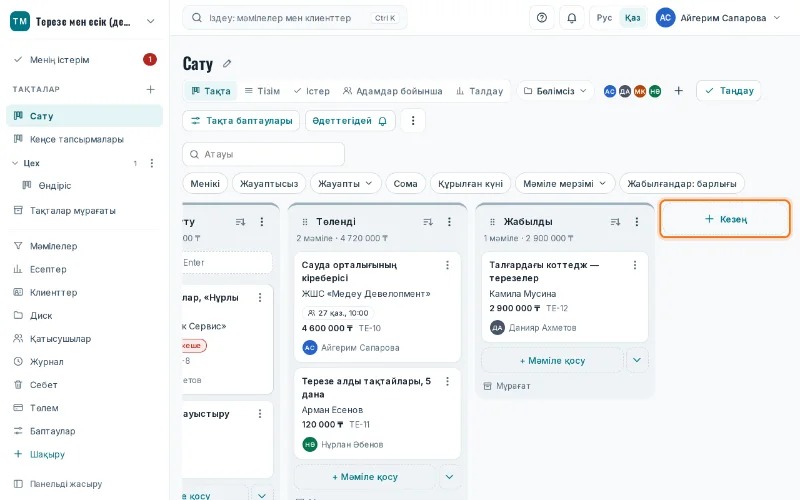Open Менің істерім in sidebar
Screen dimensions: 800x500
84,60
